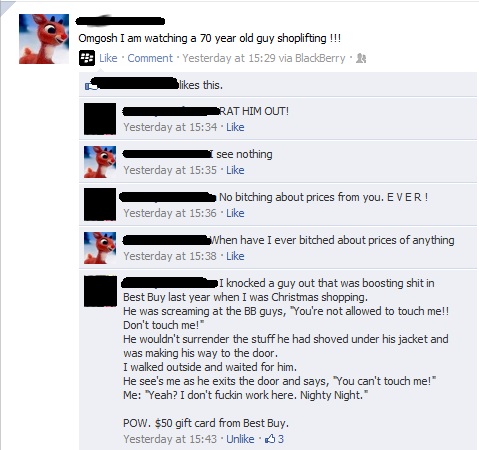Like the original shoplifting post

(108, 58)
